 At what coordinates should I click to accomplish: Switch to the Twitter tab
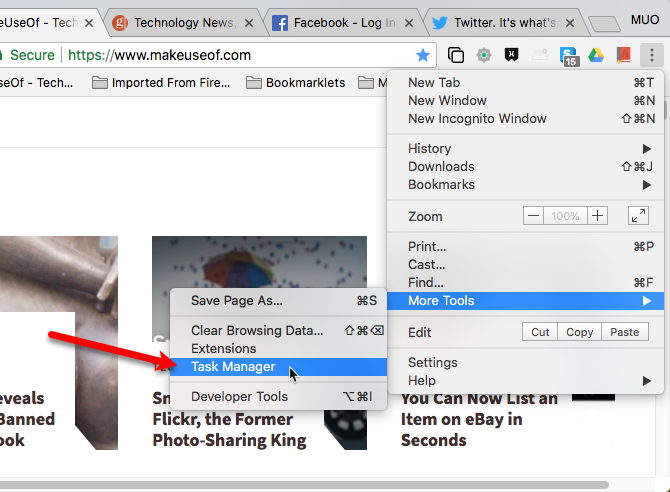click(504, 23)
